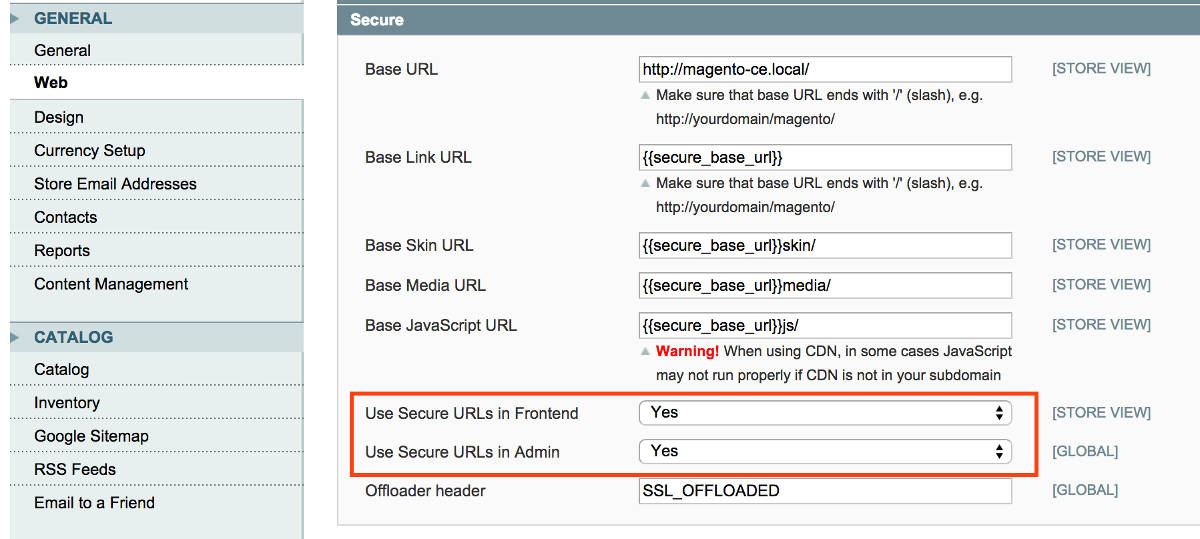This screenshot has width=1200, height=539.
Task: Click the red Warning! text
Action: tap(687, 351)
